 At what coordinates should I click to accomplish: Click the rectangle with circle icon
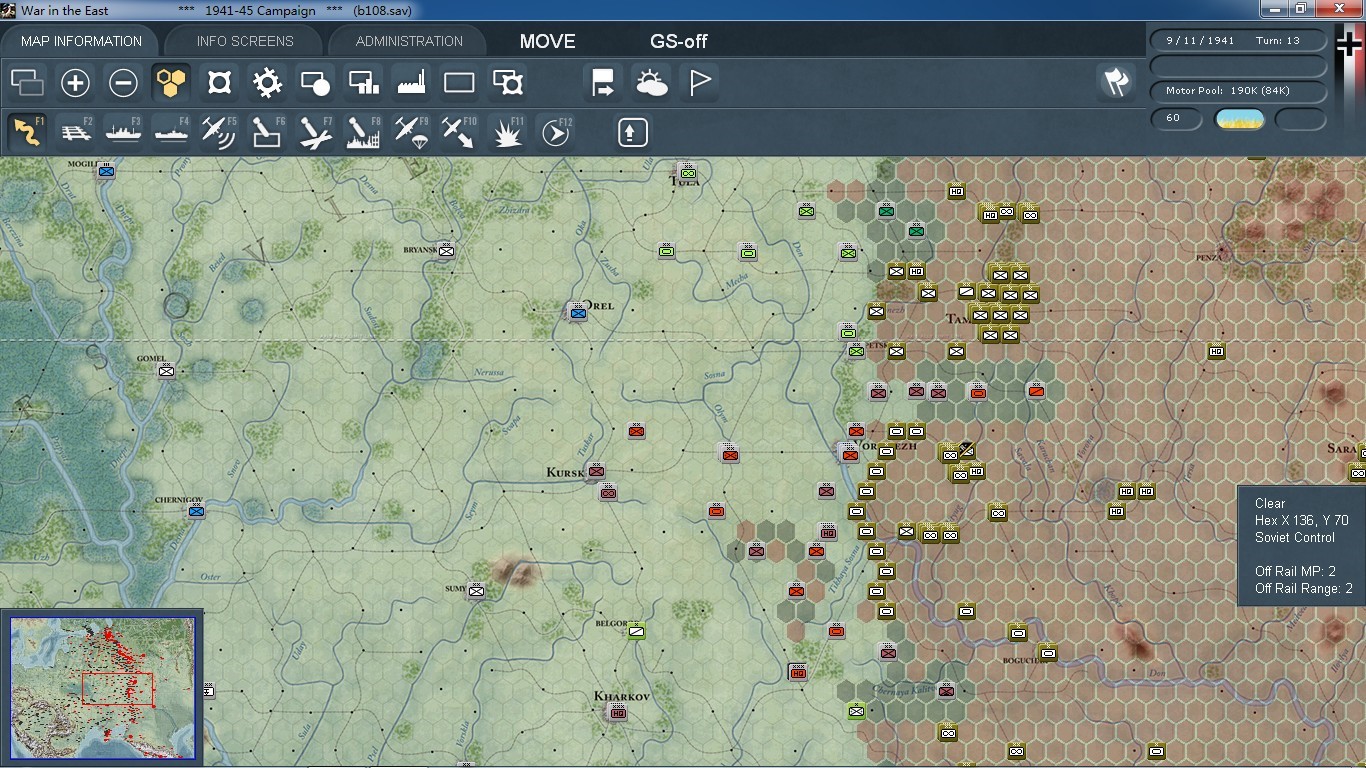pos(315,83)
